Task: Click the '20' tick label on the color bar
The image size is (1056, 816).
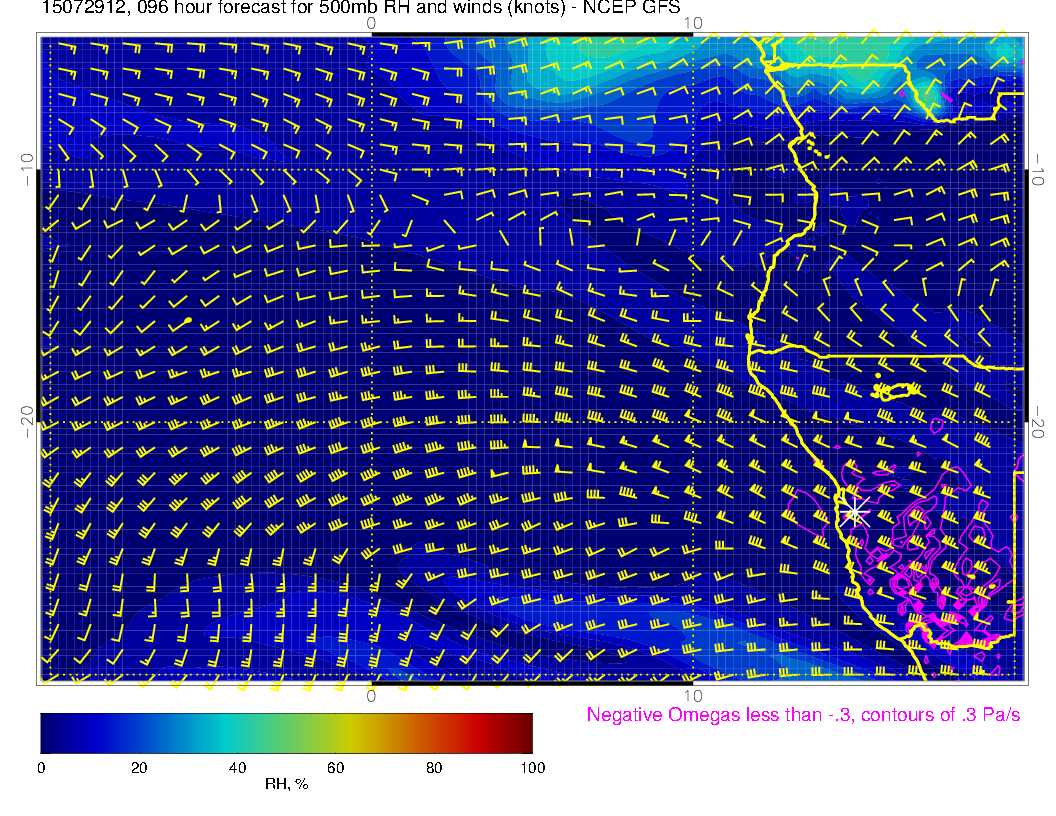Action: click(x=139, y=768)
